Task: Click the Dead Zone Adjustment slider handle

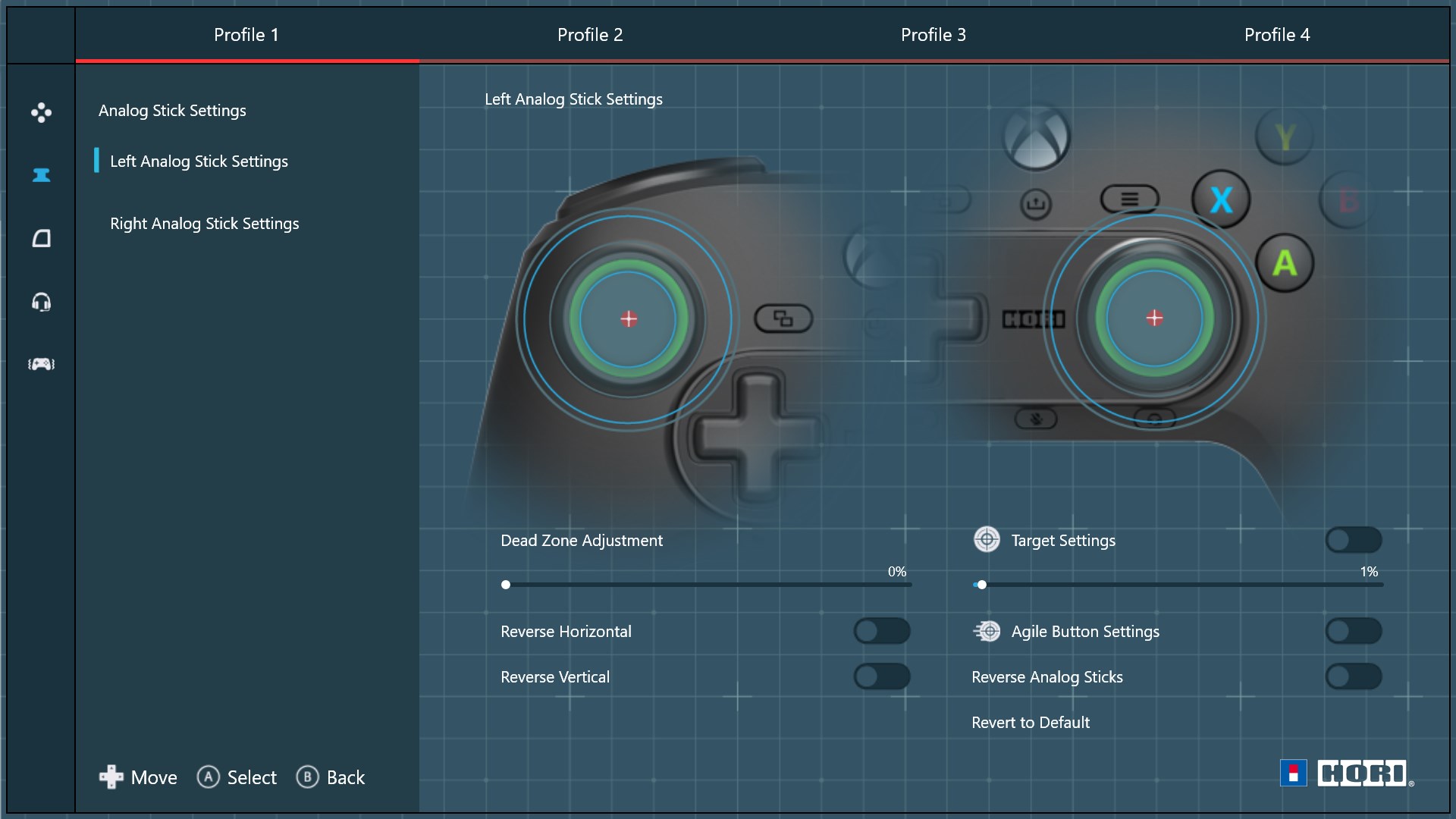Action: click(506, 585)
